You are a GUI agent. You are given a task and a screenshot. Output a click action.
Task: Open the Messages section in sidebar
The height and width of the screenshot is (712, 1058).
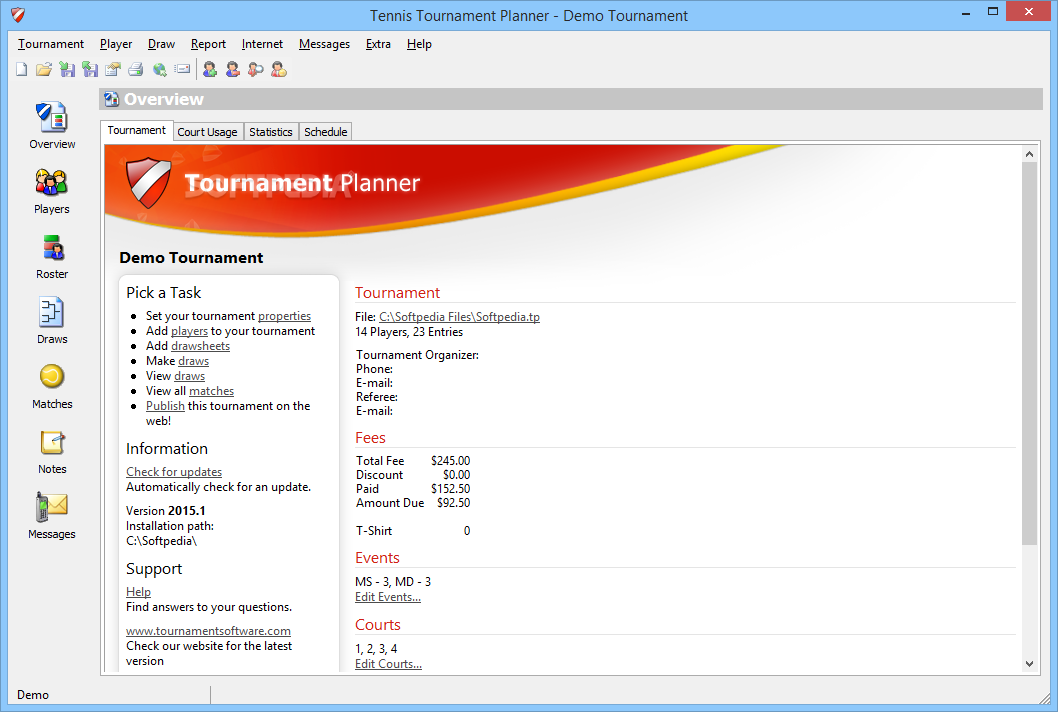coord(52,516)
